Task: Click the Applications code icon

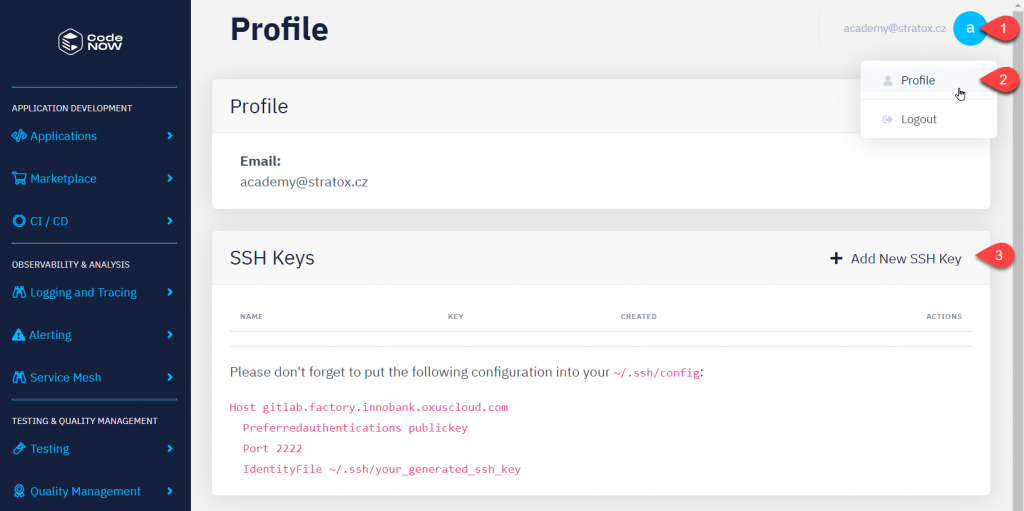Action: click(19, 136)
